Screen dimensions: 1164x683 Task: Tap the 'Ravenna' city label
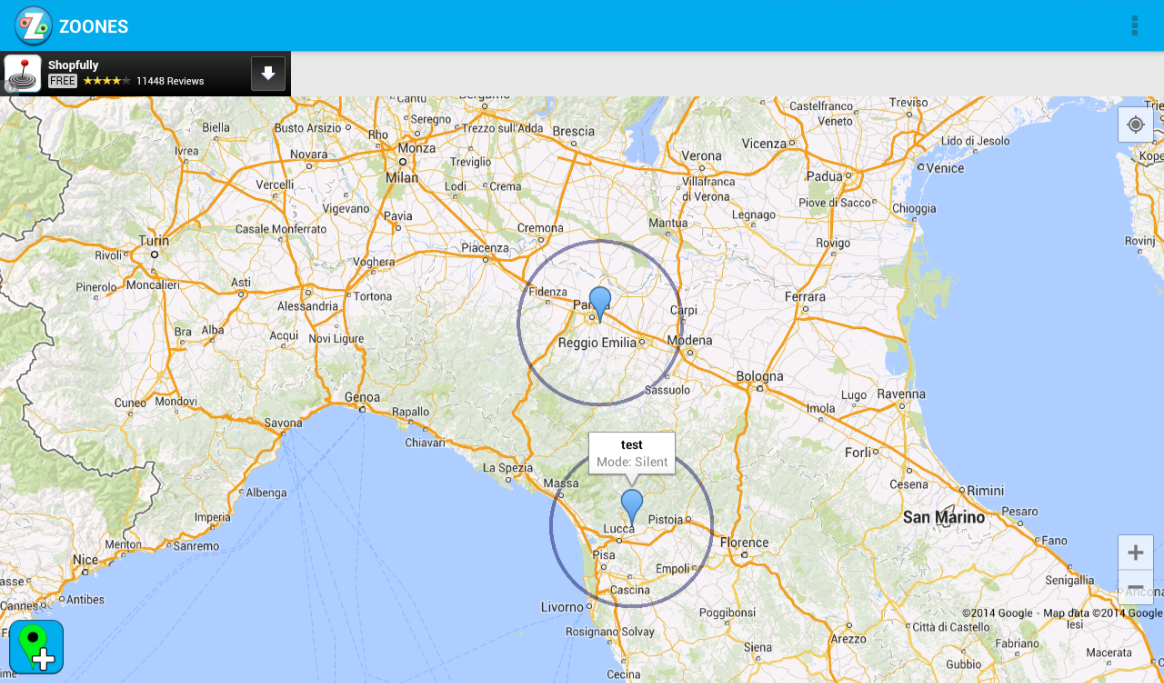click(901, 394)
